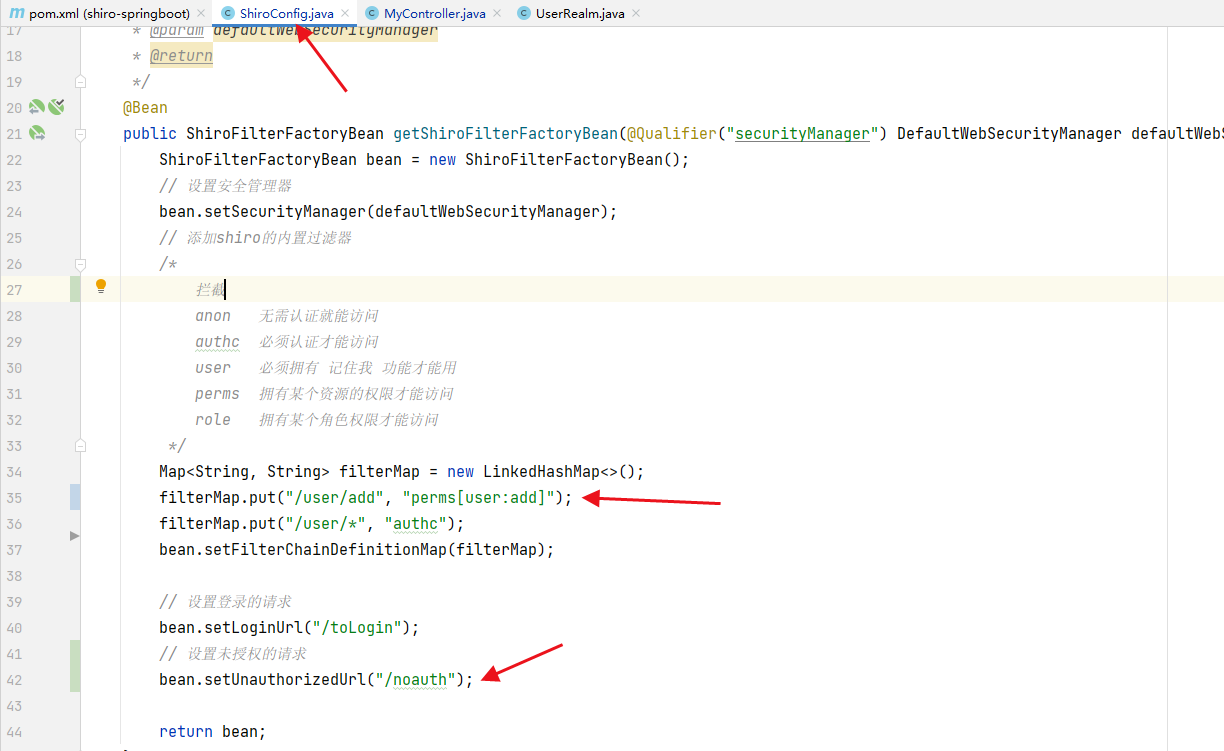Click the "securityManager" string literal
The height and width of the screenshot is (751, 1224).
[x=802, y=133]
